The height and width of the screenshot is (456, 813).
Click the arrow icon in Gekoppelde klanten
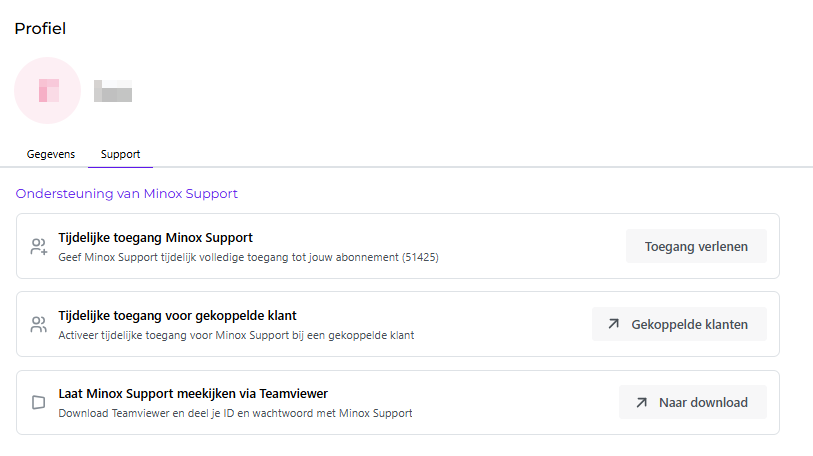(x=613, y=324)
